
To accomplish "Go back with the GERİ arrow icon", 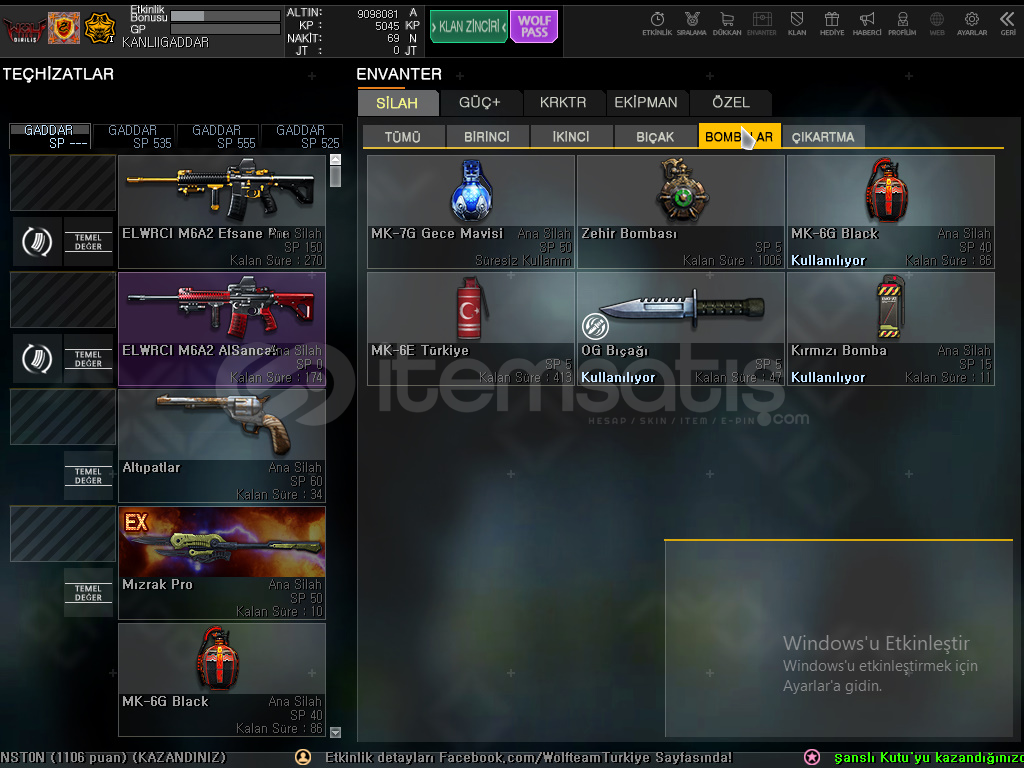I will pos(1008,24).
